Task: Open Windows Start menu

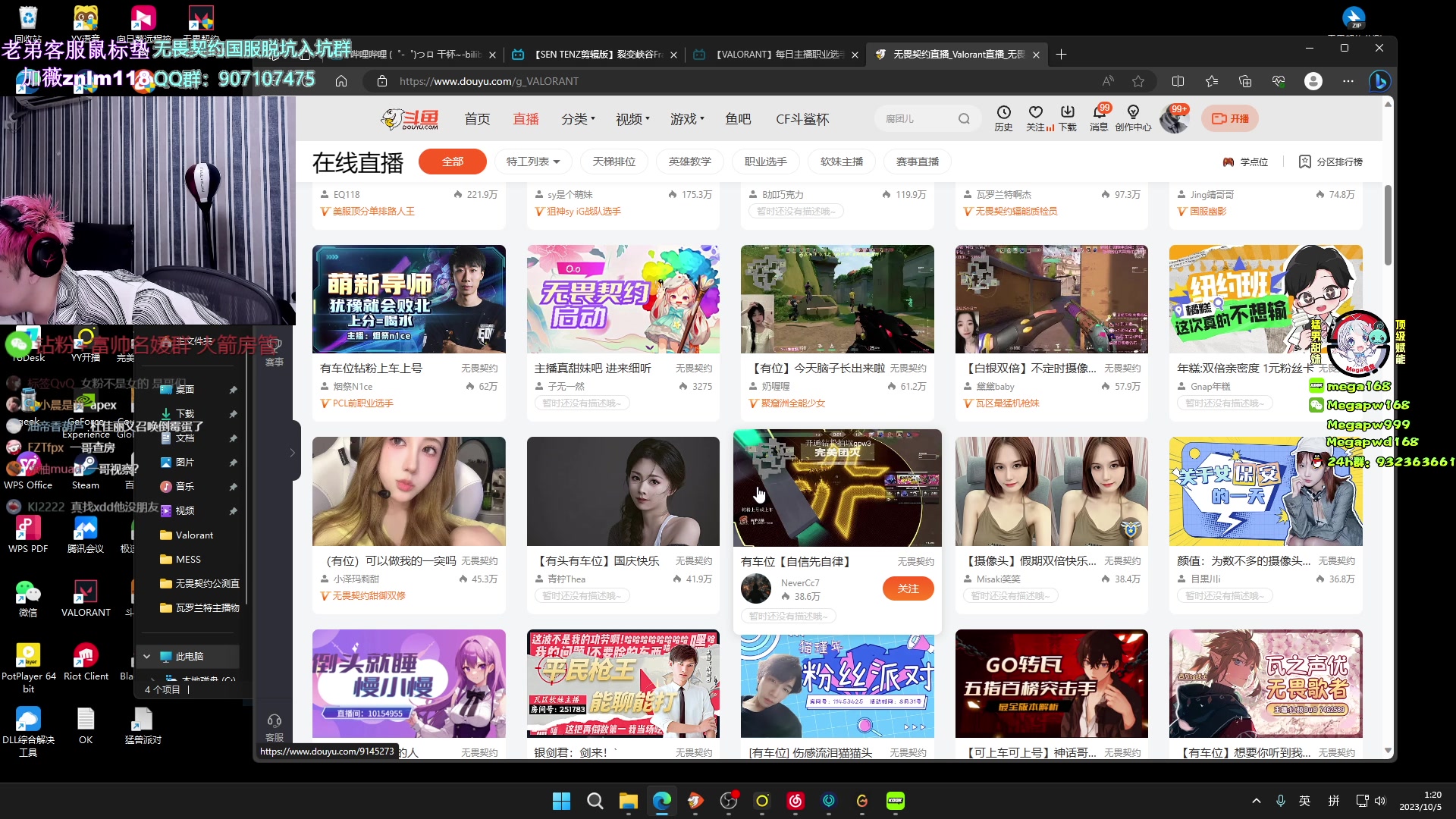Action: point(562,801)
